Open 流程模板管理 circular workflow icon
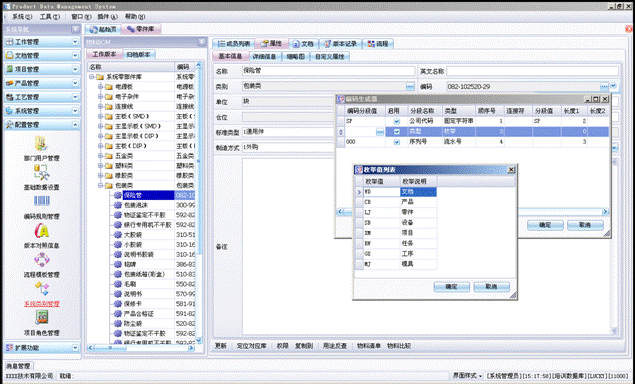This screenshot has height=384, width=635. [41, 260]
